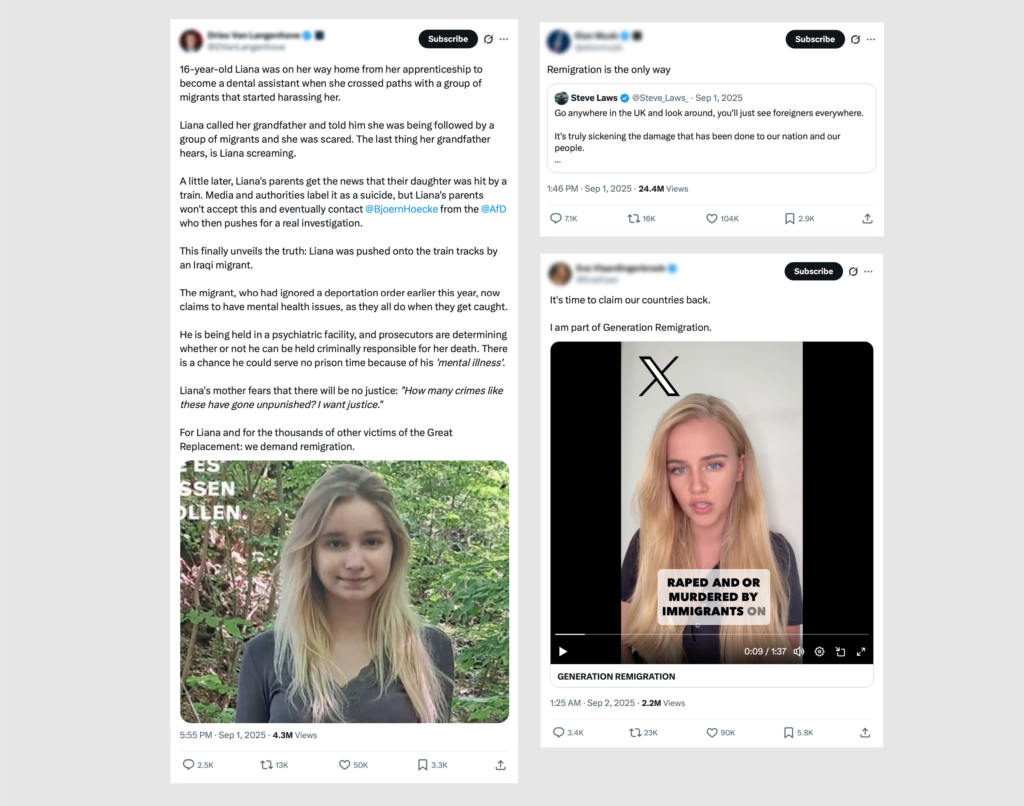Viewport: 1024px width, 806px height.
Task: Bookmark the post with 5.8K bookmarks
Action: [789, 732]
